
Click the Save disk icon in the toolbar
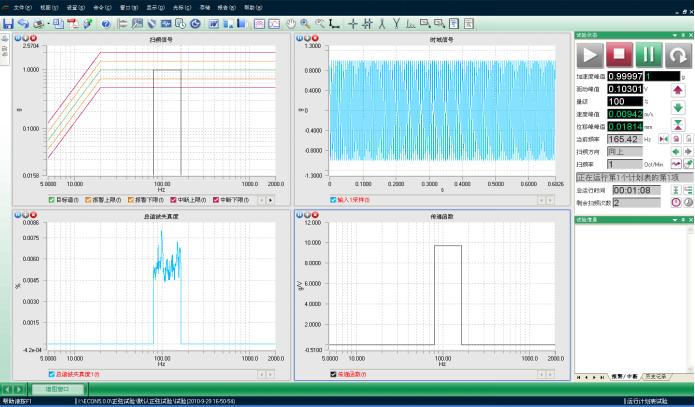tap(8, 23)
